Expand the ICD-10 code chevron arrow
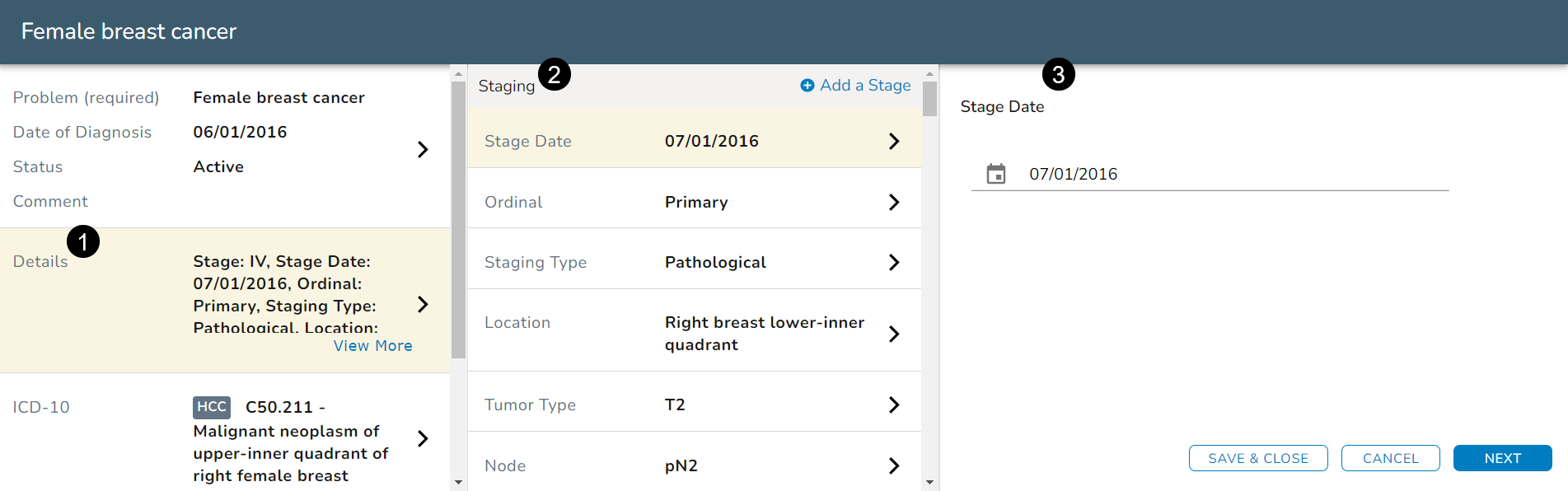The width and height of the screenshot is (1568, 491). pyautogui.click(x=423, y=438)
